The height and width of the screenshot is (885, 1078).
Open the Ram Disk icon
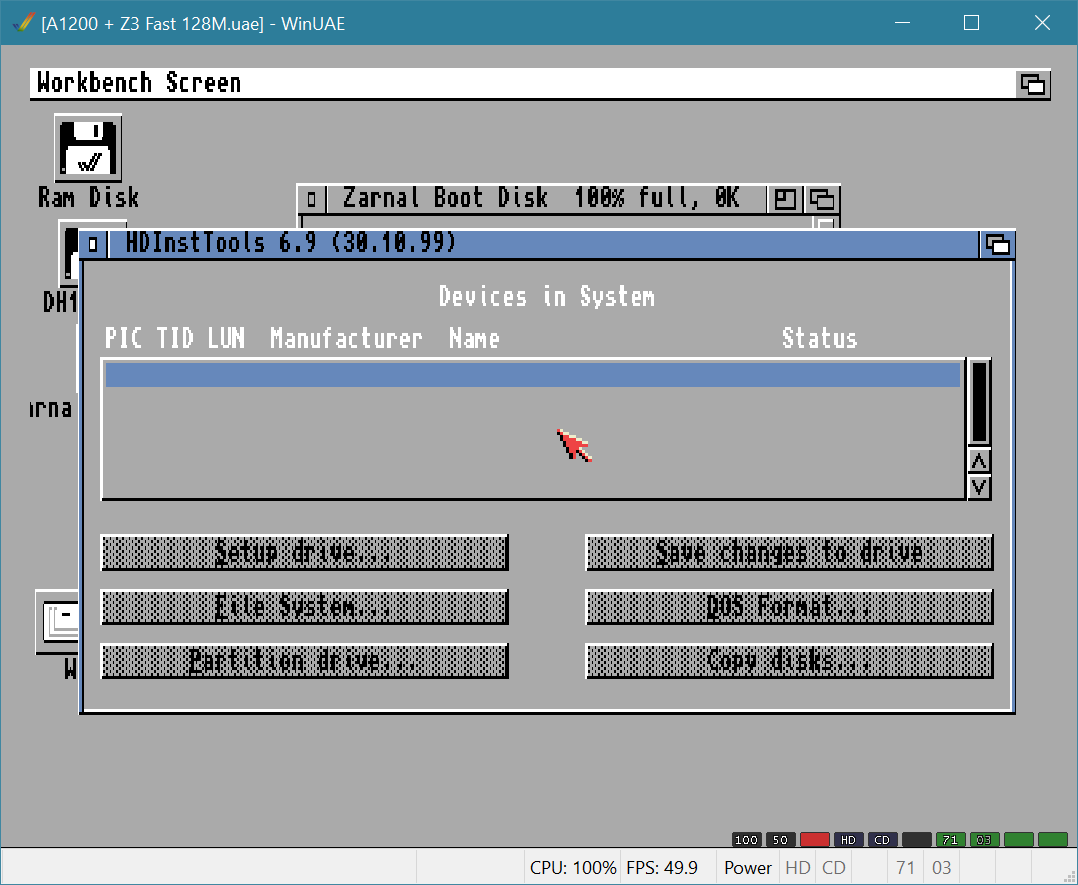[x=88, y=148]
